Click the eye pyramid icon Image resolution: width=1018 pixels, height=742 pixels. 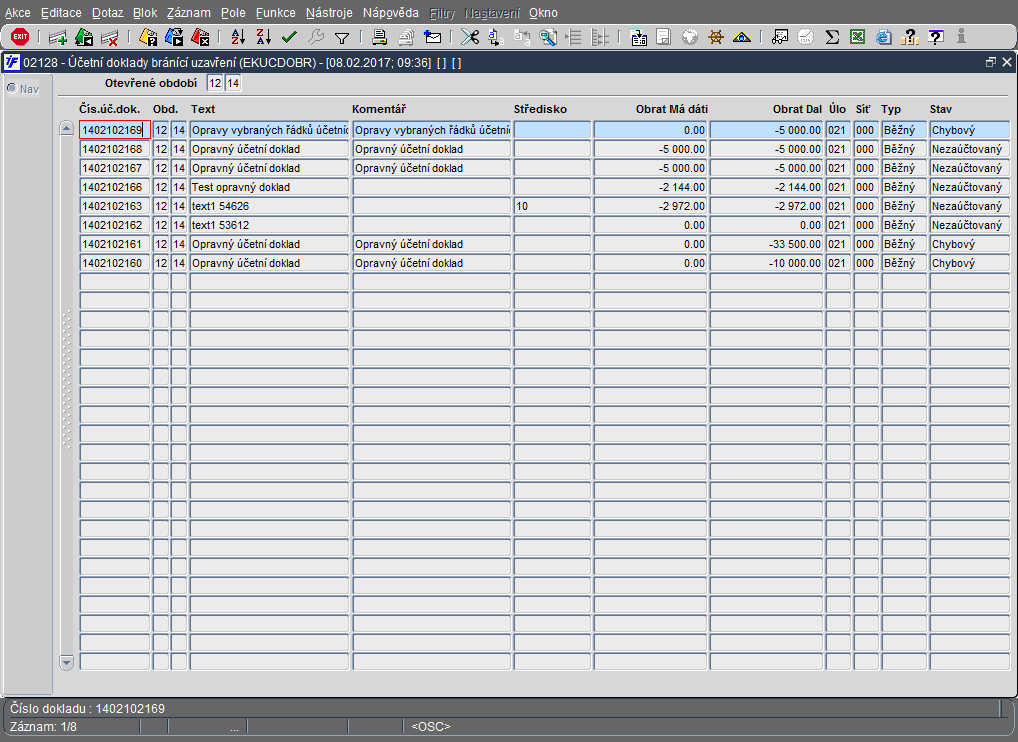pyautogui.click(x=741, y=38)
